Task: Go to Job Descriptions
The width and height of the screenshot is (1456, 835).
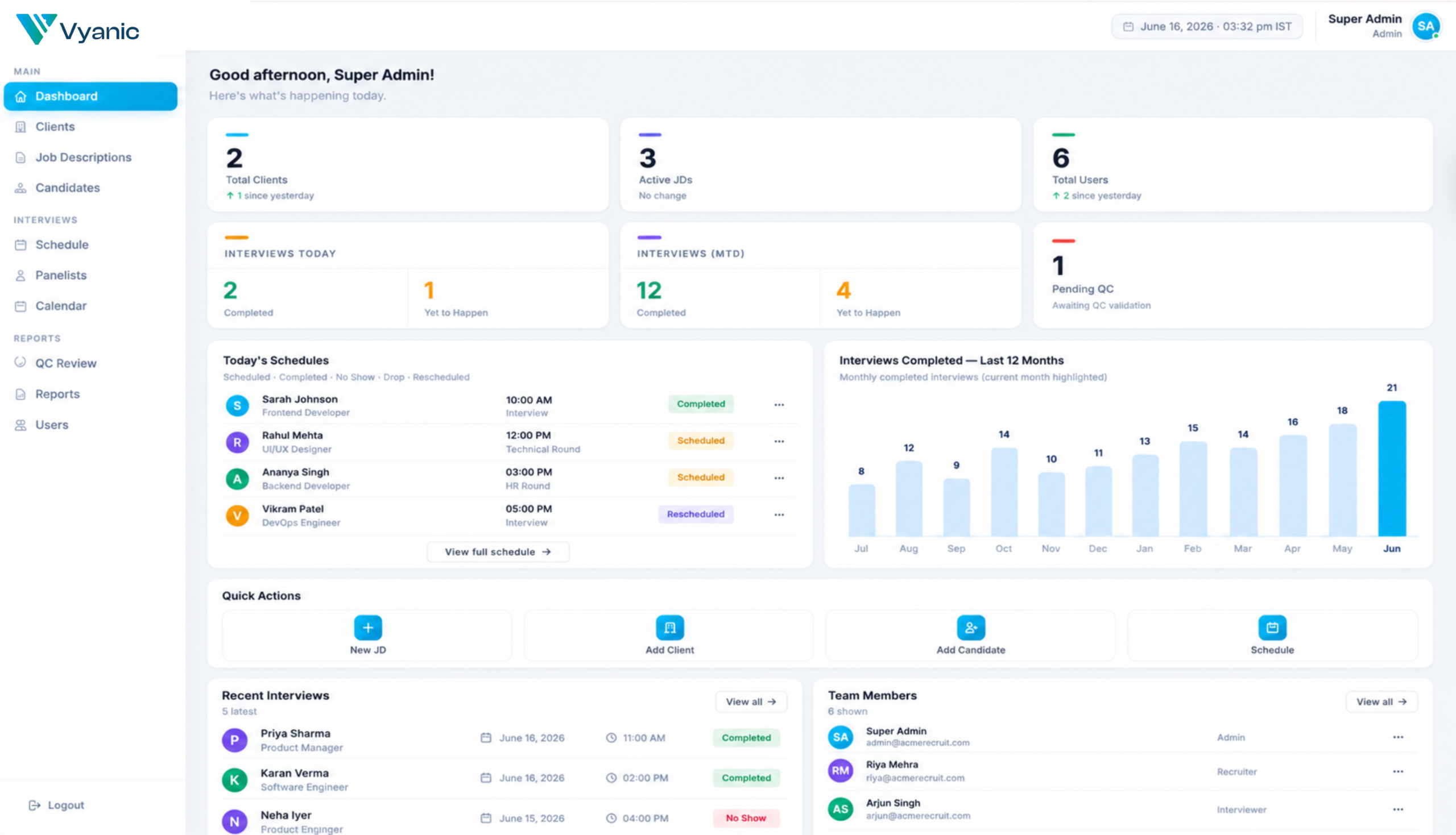Action: [x=83, y=157]
